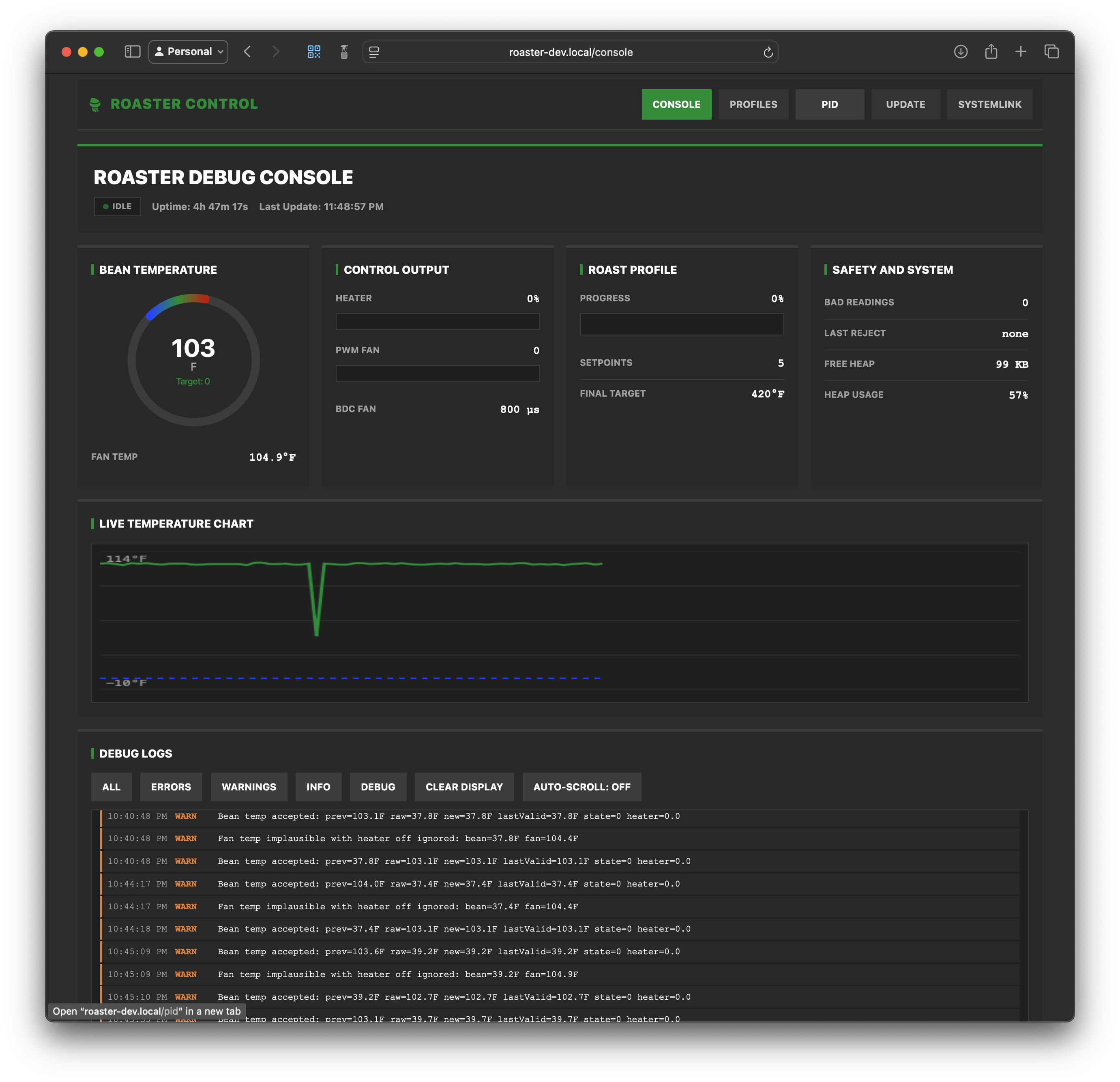
Task: Click the Last Update: 11:48:57 PM text
Action: [321, 206]
